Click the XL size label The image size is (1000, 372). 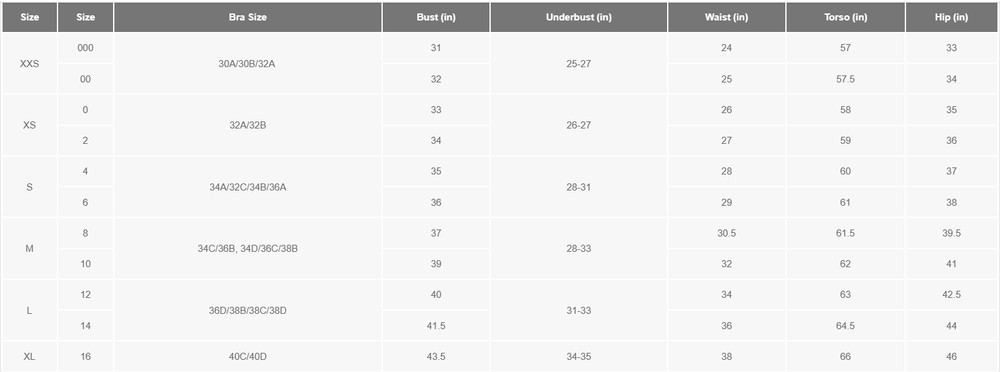(29, 356)
